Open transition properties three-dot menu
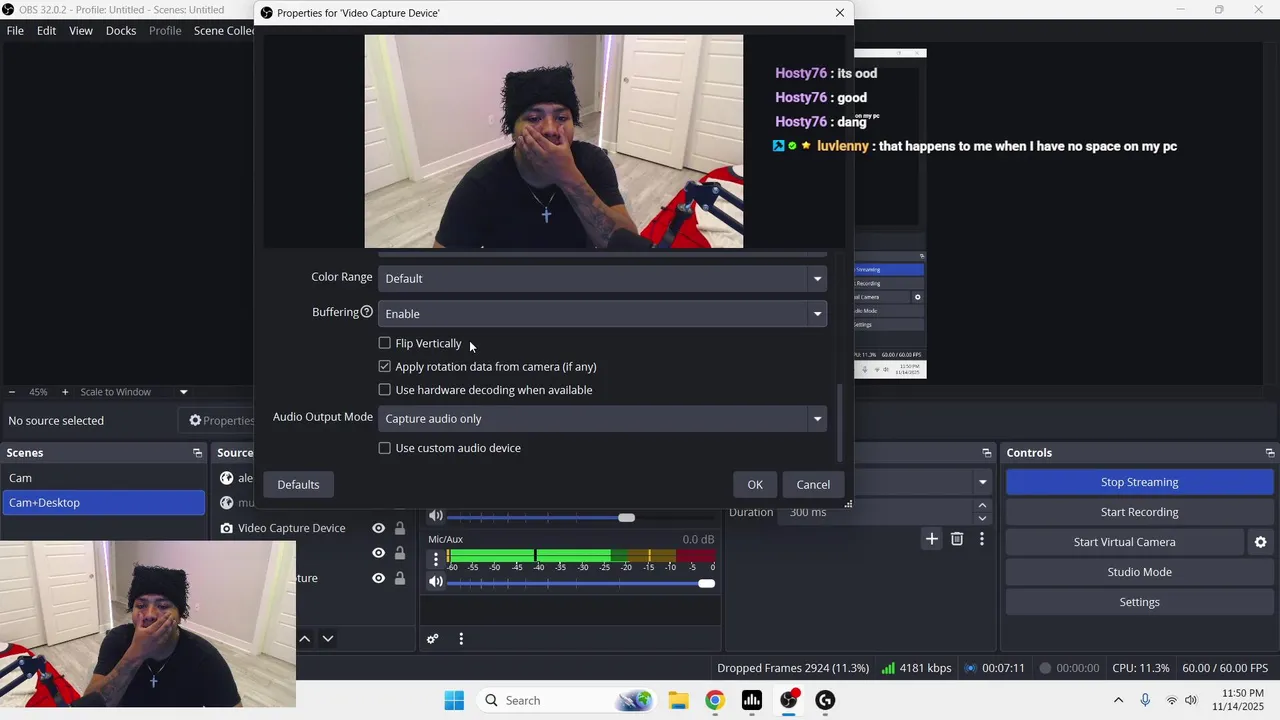 pos(982,539)
